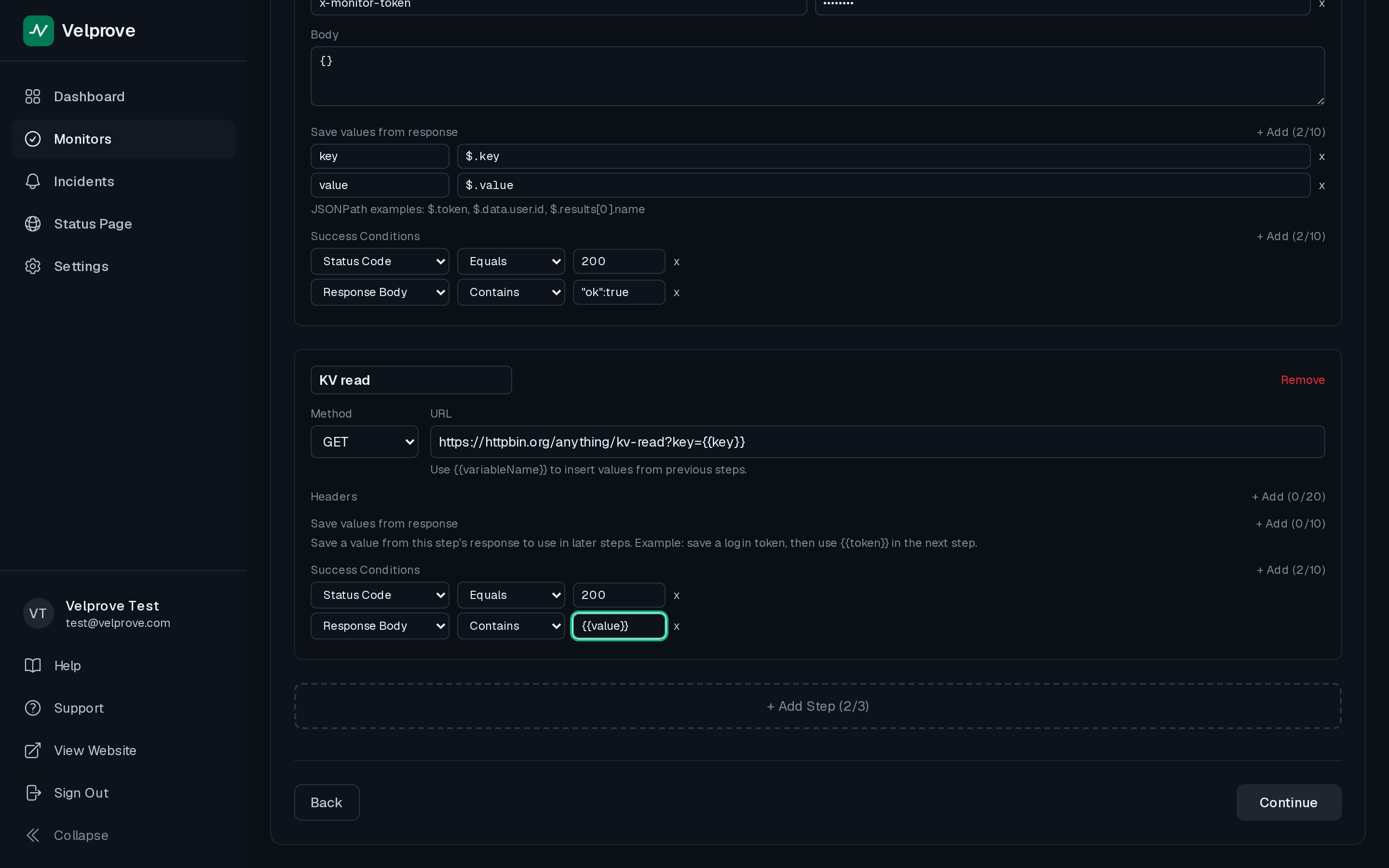
Task: Click the {{value}} condition input
Action: (619, 626)
